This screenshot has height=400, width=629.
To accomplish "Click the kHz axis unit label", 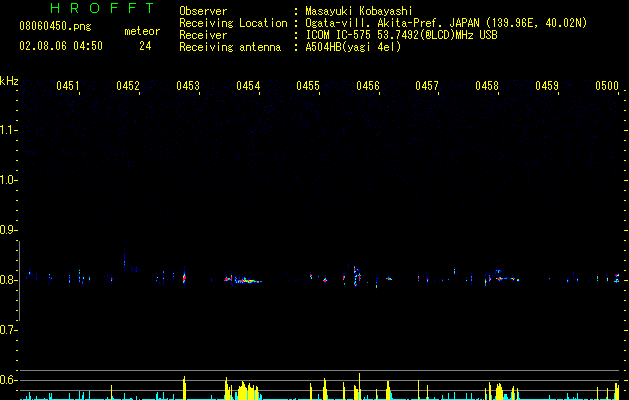I will [9, 81].
